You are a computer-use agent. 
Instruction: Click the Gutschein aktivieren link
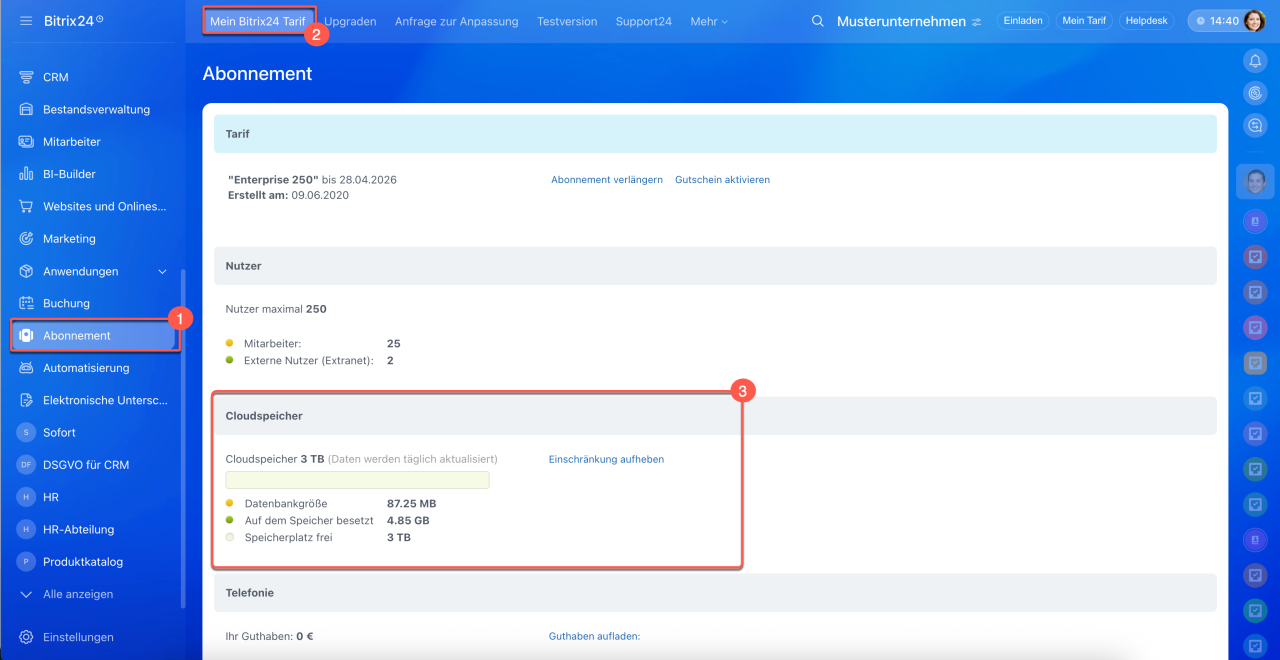point(722,180)
